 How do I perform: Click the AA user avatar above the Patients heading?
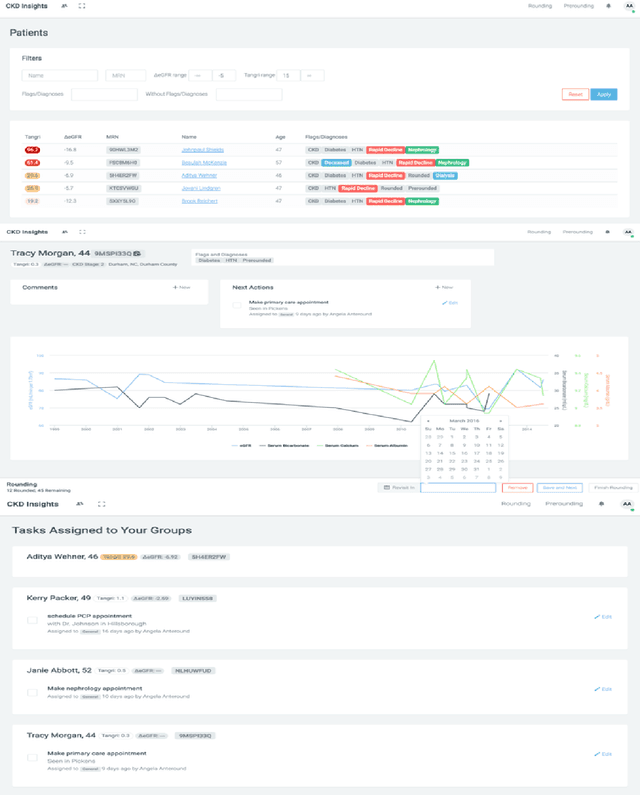[x=628, y=6]
